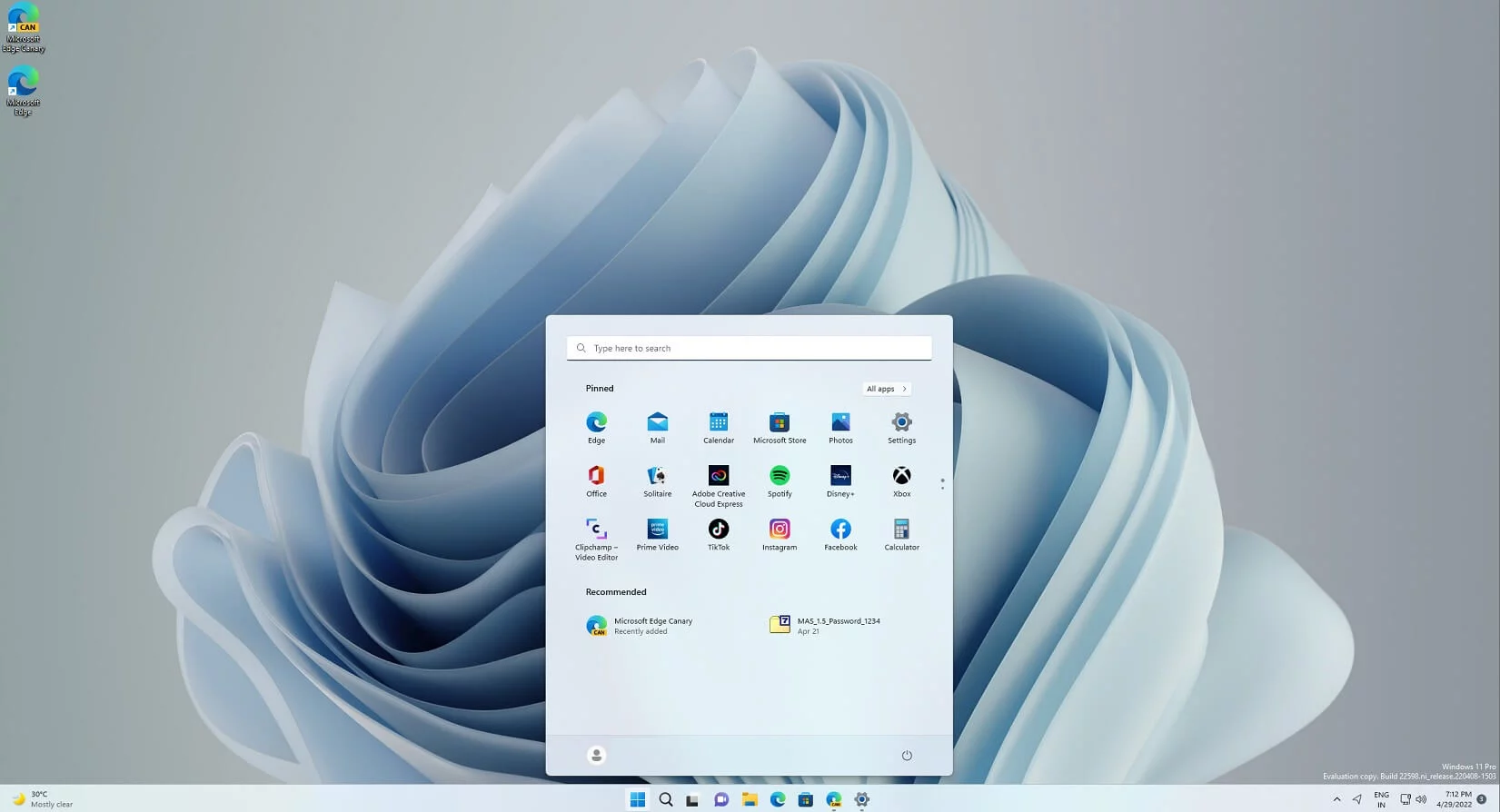Click the power button in Start menu
The image size is (1500, 812).
(906, 756)
